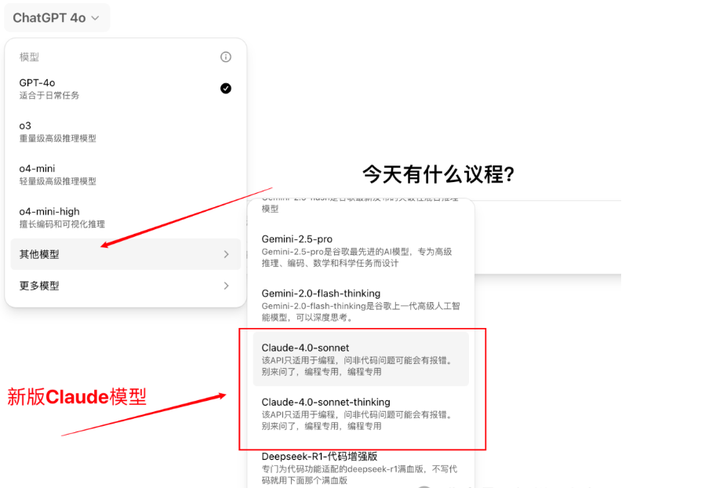Click the model info circle icon
This screenshot has width=720, height=488.
coord(225,57)
